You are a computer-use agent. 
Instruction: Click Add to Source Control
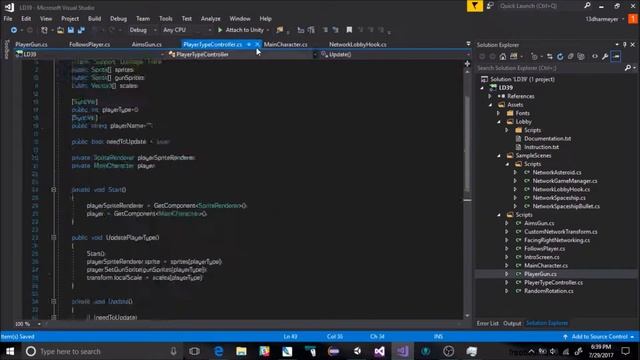coord(599,336)
